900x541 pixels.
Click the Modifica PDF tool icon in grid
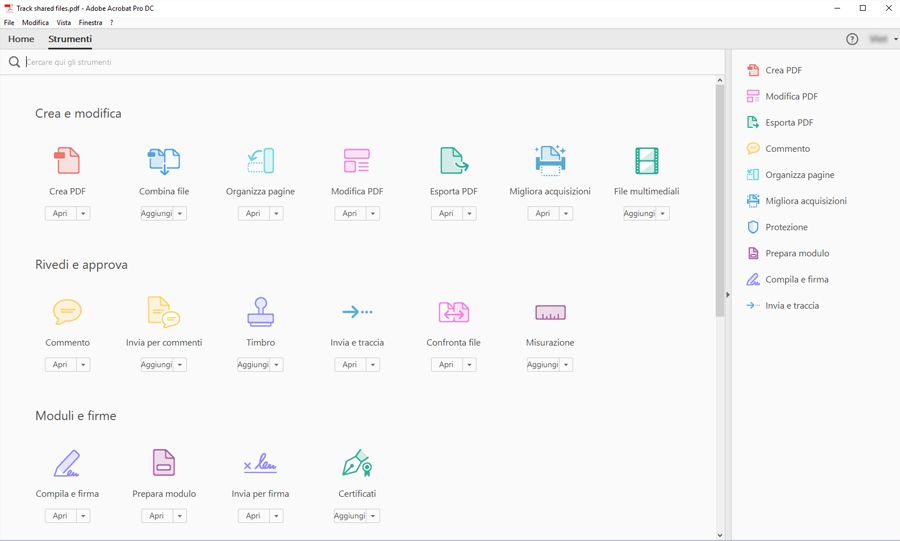click(356, 161)
